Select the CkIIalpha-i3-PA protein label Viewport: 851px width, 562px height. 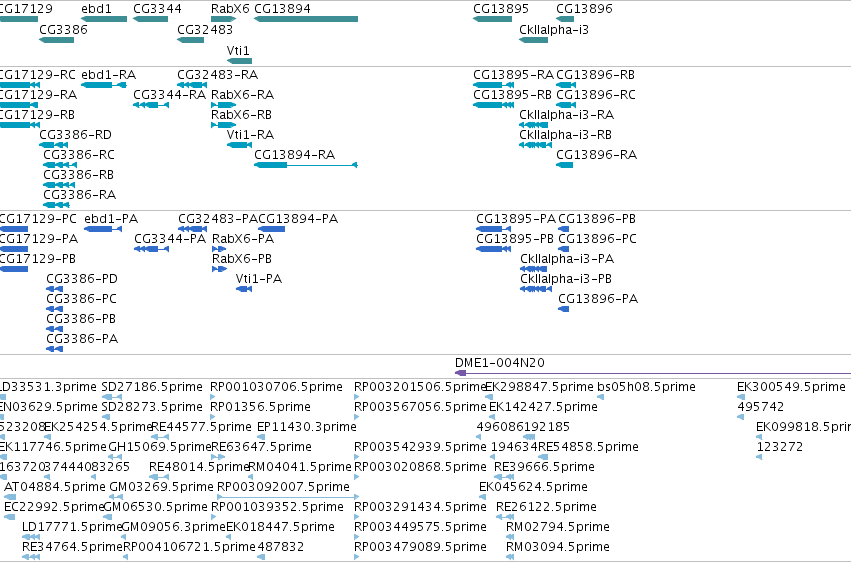pos(567,259)
